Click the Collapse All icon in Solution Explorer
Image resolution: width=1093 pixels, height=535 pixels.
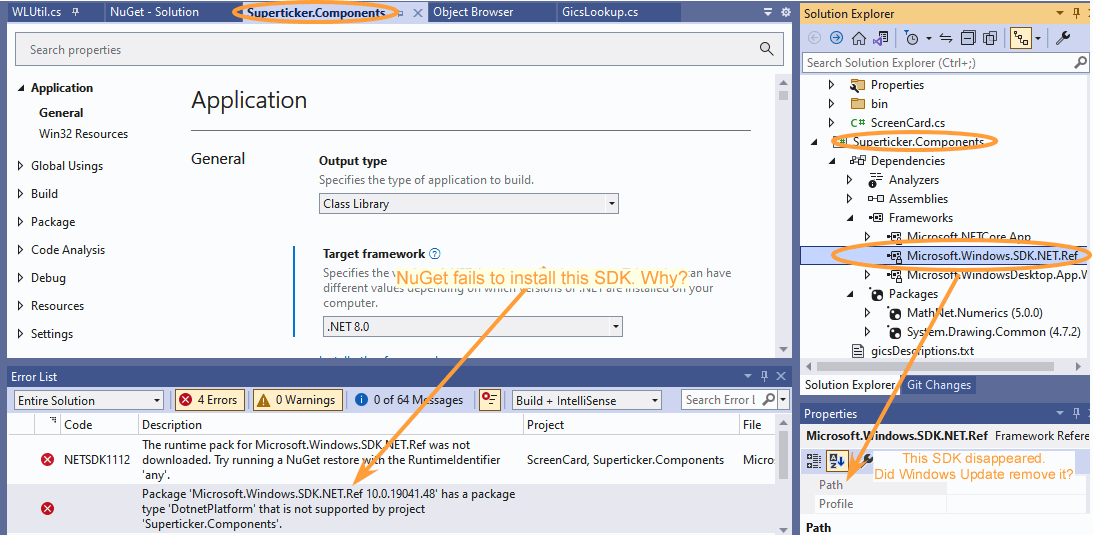[968, 38]
